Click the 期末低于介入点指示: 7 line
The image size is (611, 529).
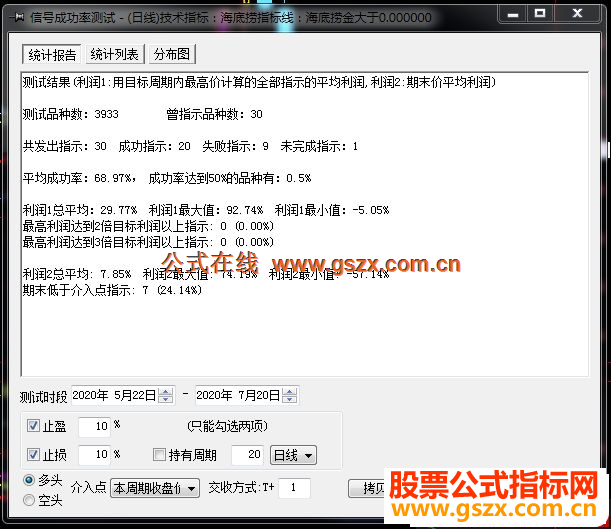tap(112, 290)
